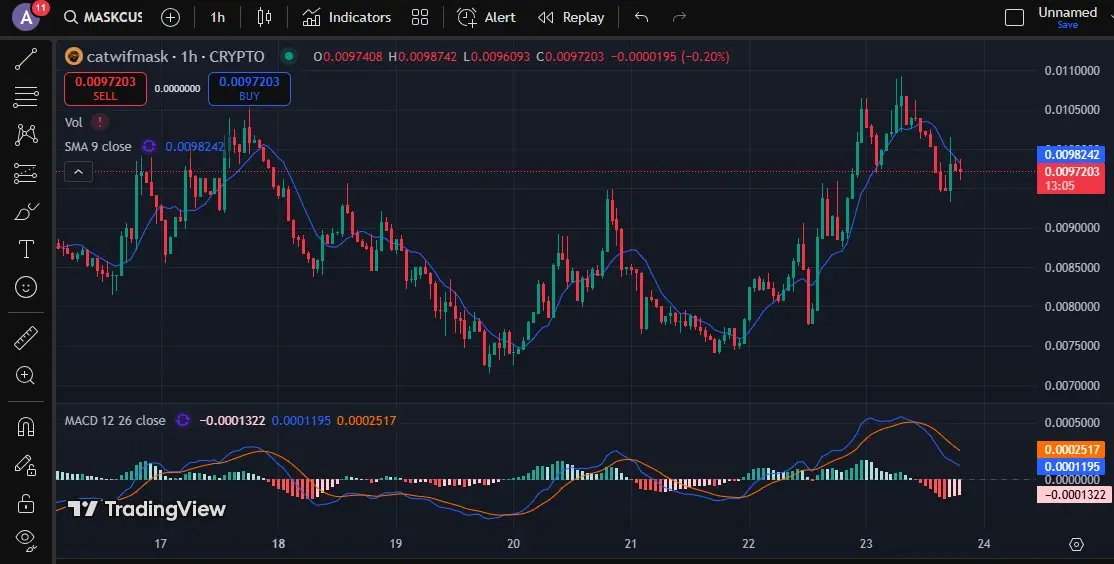Start bar Replay mode
This screenshot has width=1114, height=564.
click(x=571, y=17)
